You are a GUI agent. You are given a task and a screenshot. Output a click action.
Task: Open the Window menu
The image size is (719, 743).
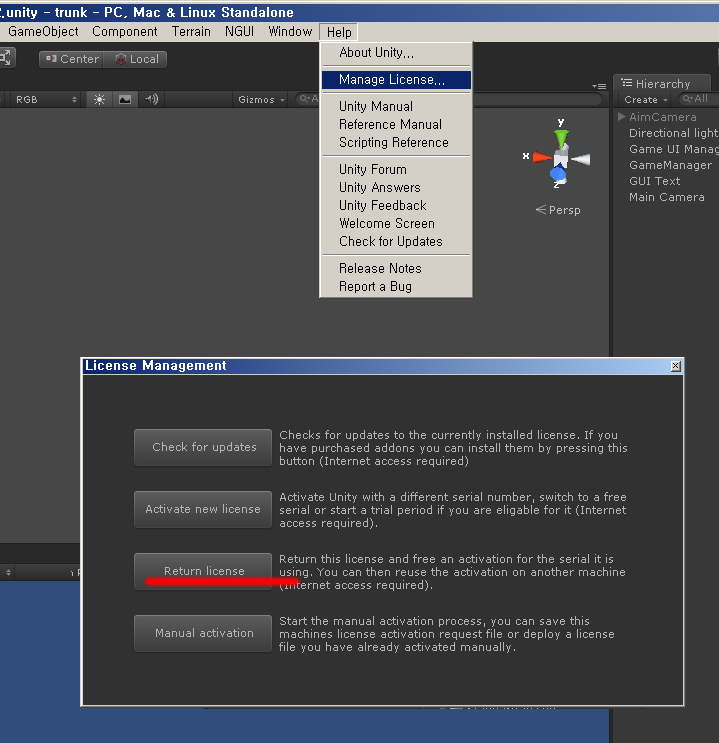click(x=290, y=32)
